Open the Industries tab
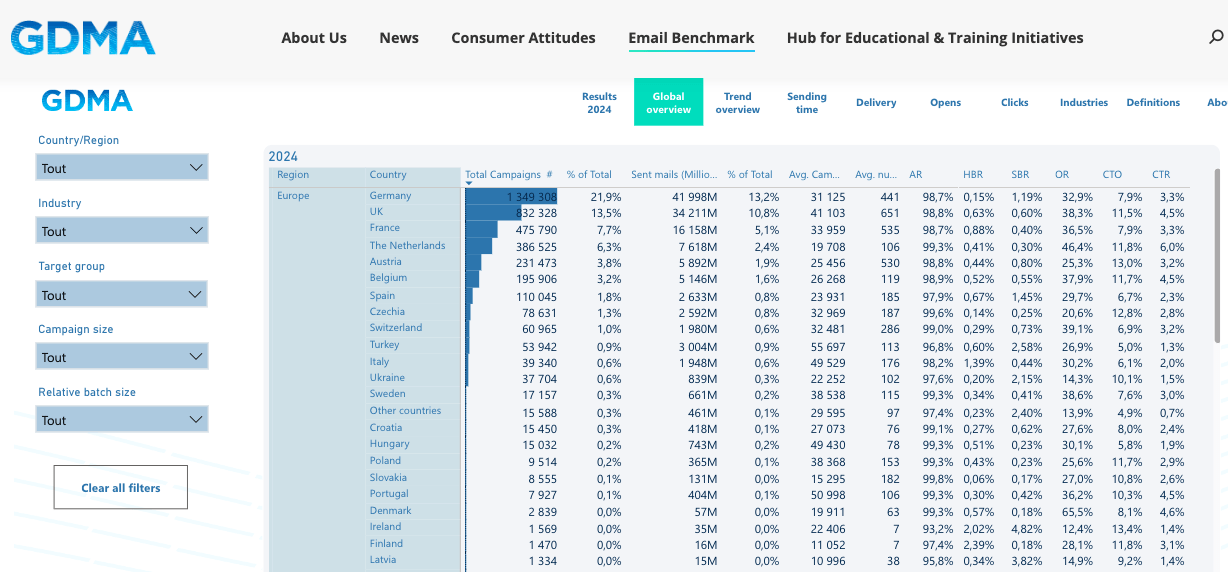 point(1084,102)
